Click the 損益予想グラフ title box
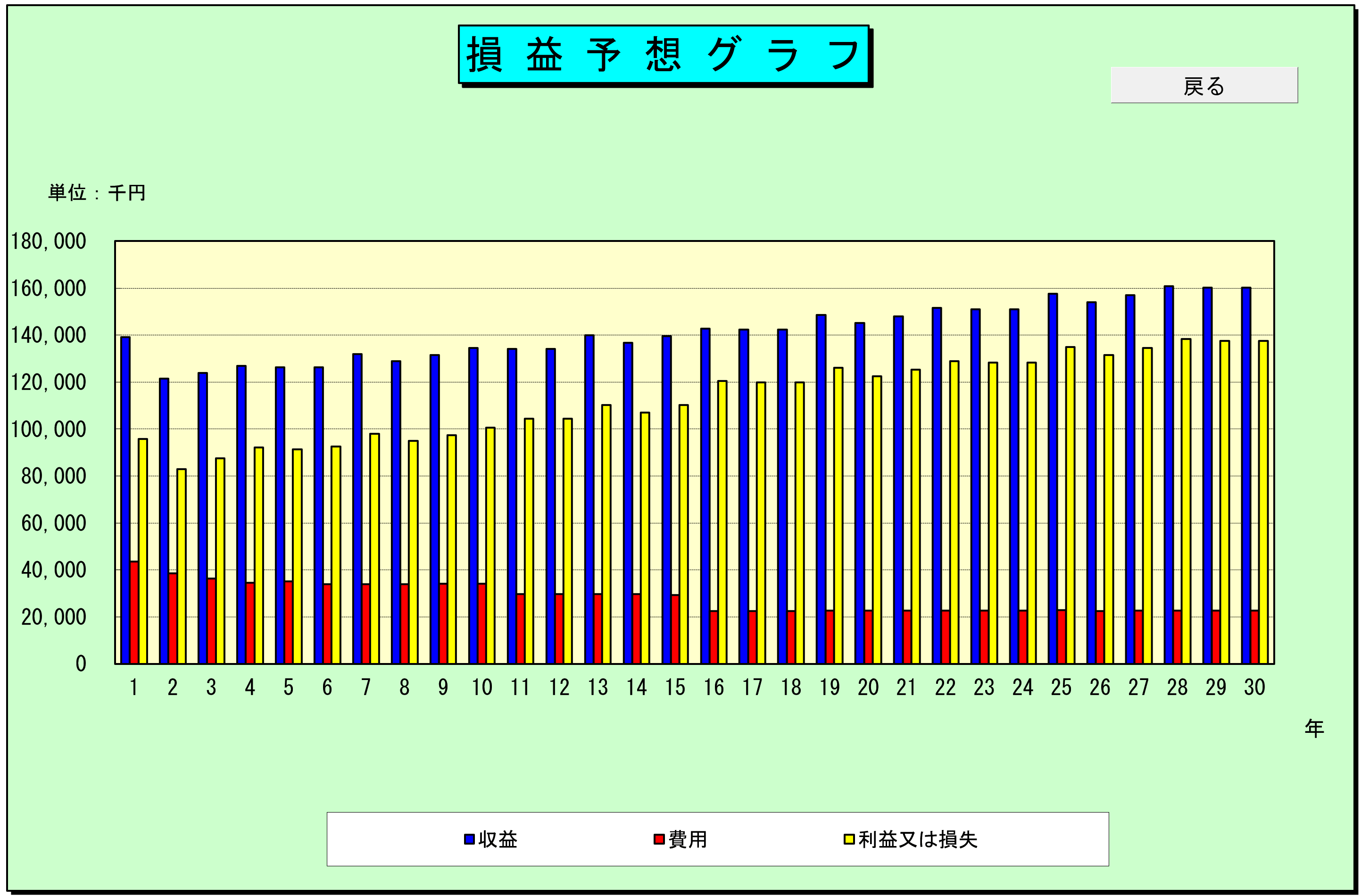Viewport: 1361px width, 896px height. point(664,54)
